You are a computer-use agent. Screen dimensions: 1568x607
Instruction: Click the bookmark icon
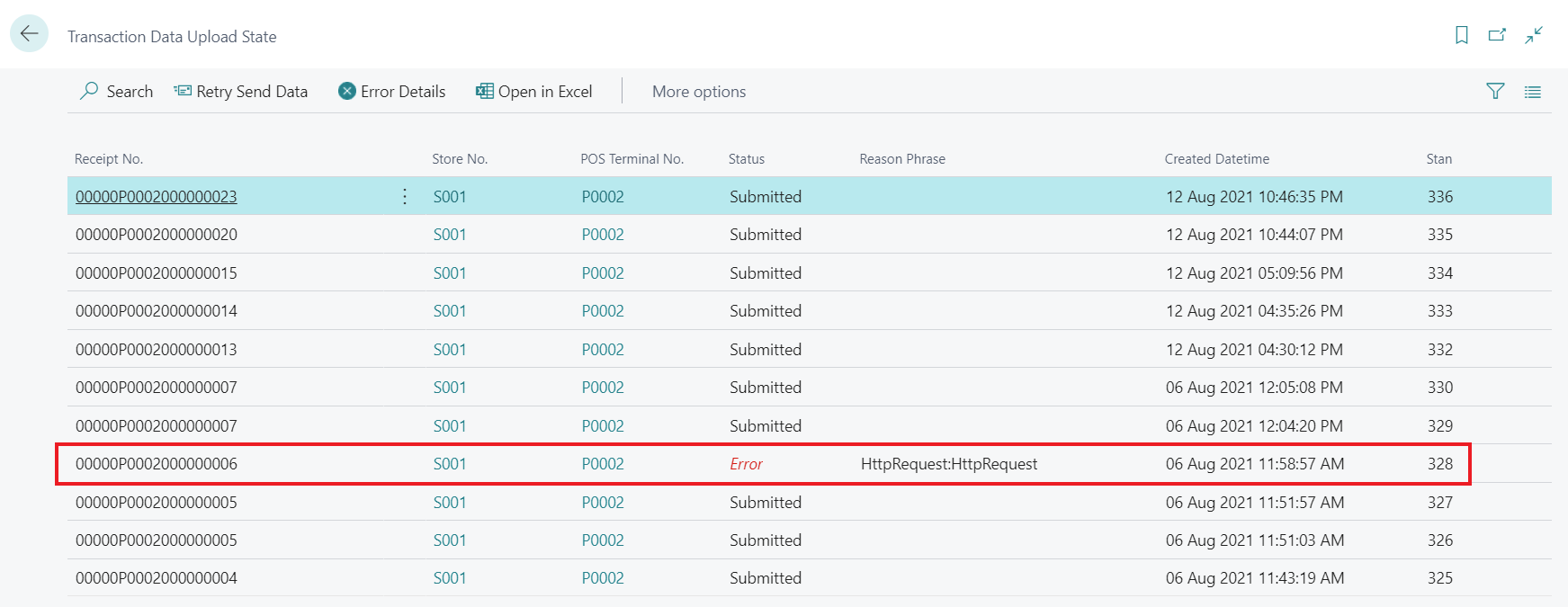click(x=1462, y=35)
